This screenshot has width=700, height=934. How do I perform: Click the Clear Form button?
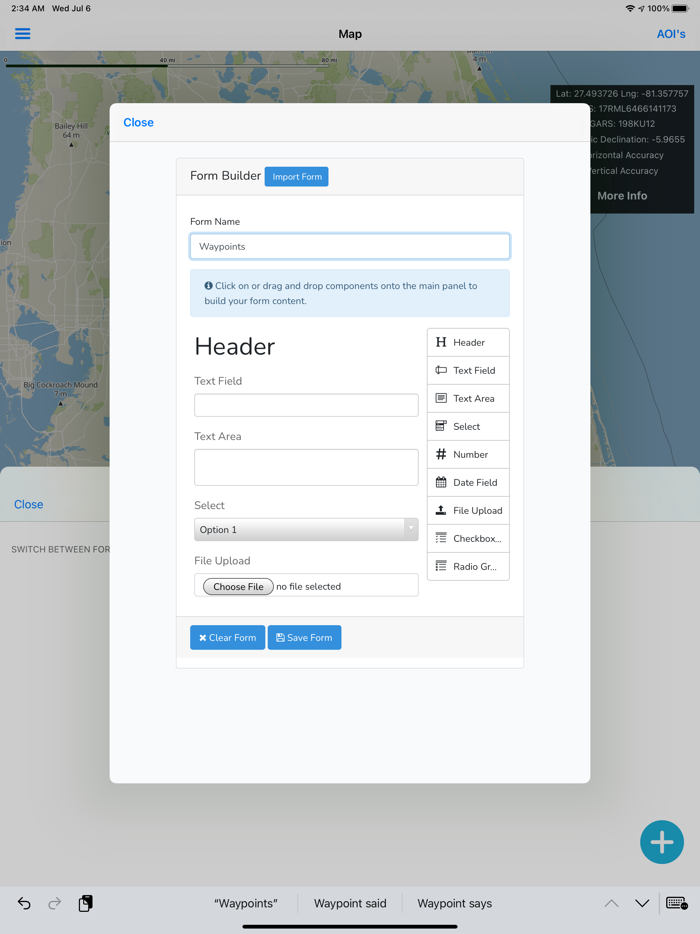coord(228,637)
